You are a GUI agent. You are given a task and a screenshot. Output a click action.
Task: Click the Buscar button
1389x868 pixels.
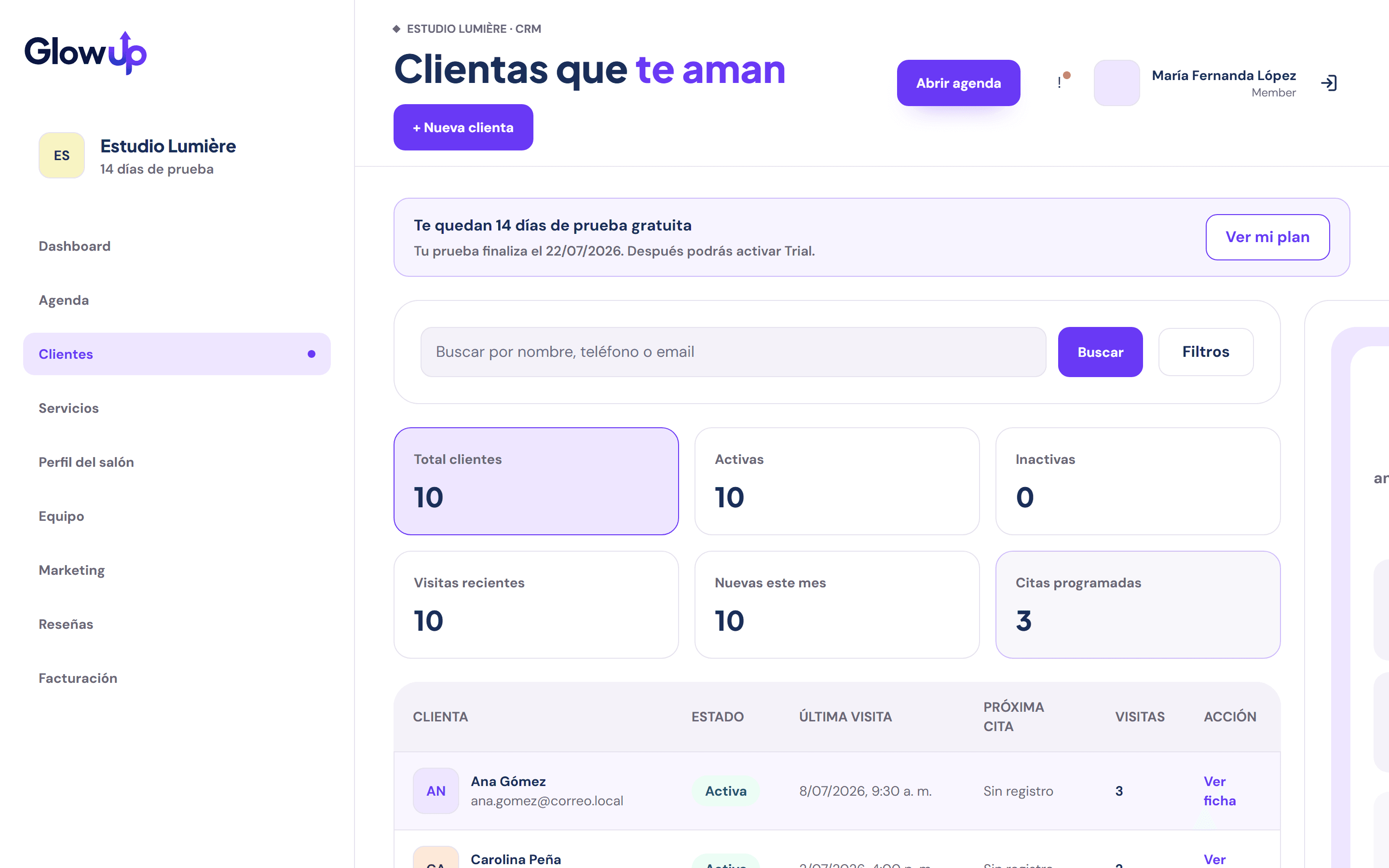tap(1100, 352)
